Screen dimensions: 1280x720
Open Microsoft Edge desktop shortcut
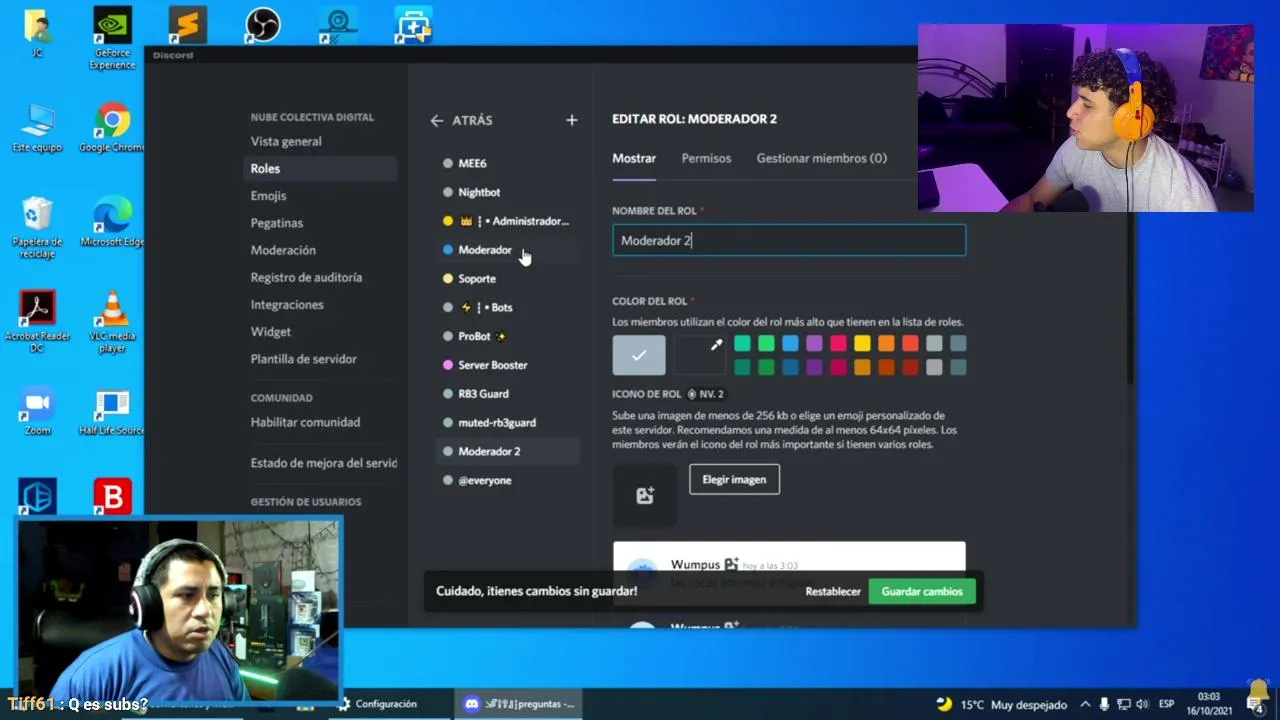coord(112,222)
